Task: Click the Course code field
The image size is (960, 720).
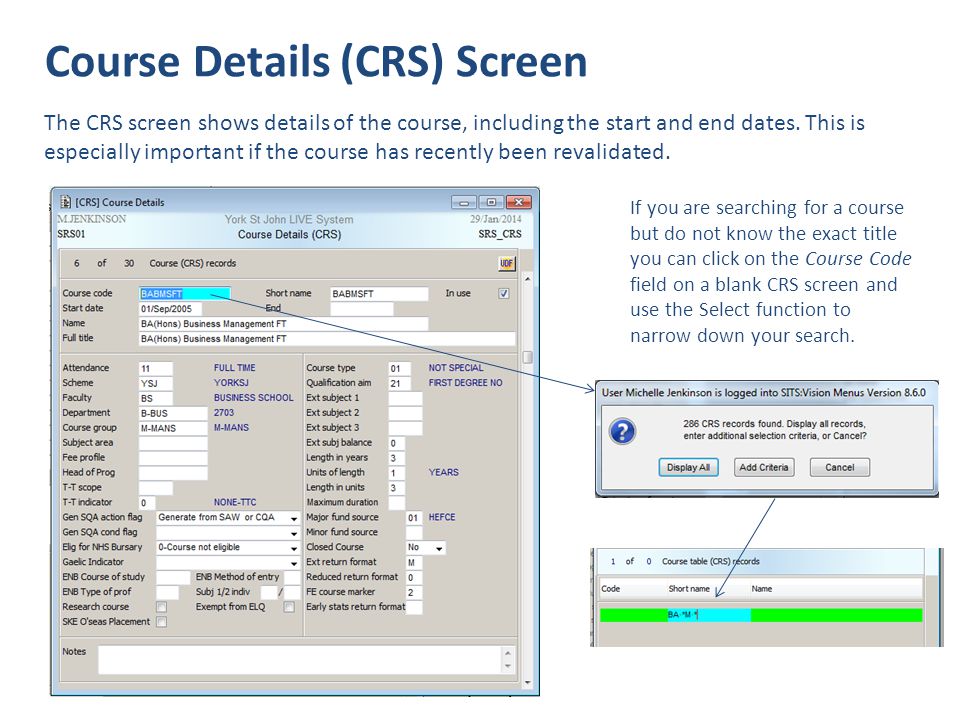Action: click(185, 294)
